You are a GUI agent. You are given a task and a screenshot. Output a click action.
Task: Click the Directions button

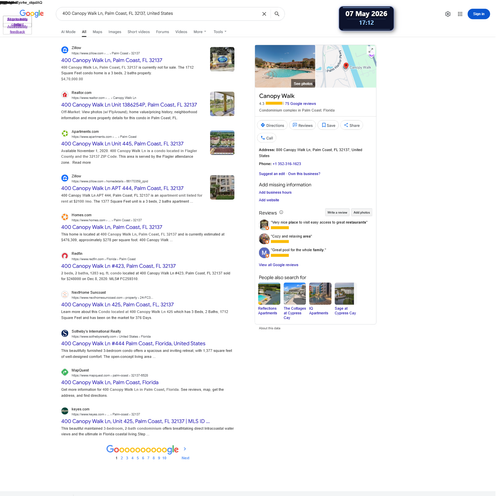coord(272,125)
